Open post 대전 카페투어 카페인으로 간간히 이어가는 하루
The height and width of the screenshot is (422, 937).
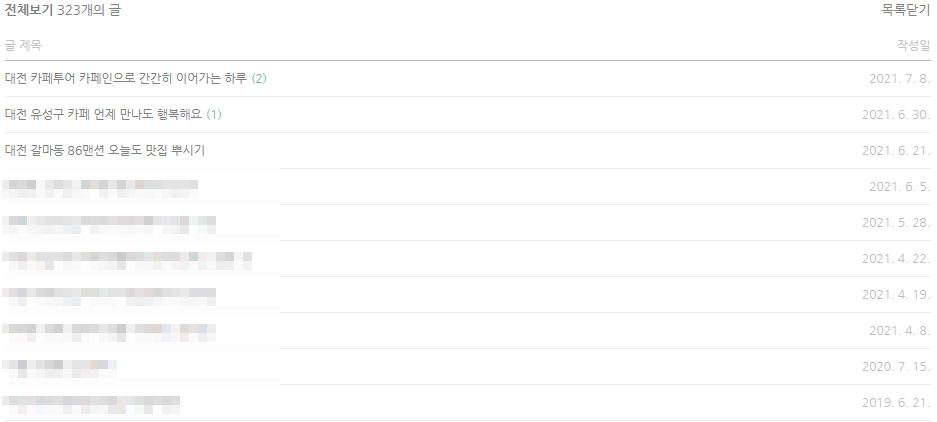[125, 78]
